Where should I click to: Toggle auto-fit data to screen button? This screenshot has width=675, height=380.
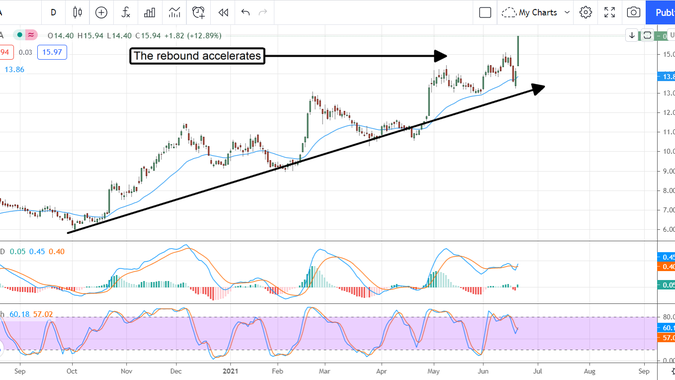point(647,35)
